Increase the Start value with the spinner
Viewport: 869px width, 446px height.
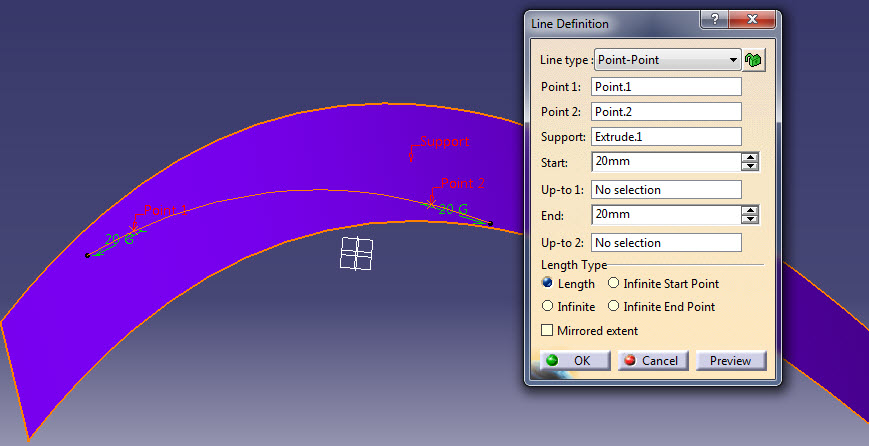click(x=750, y=158)
